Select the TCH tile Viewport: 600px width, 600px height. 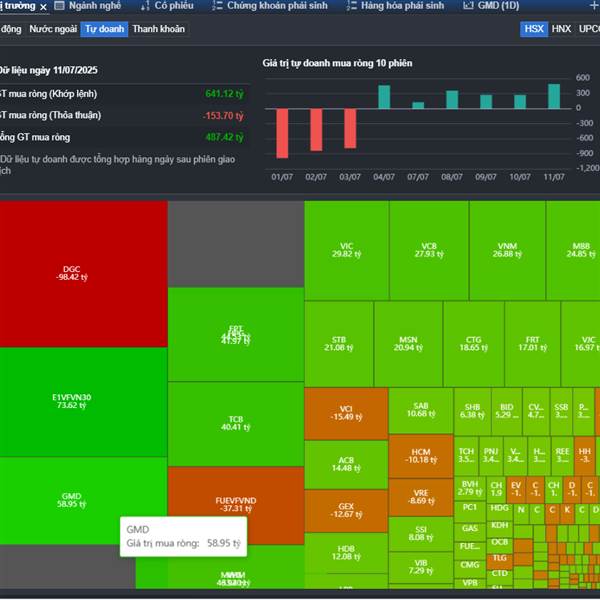(x=466, y=455)
